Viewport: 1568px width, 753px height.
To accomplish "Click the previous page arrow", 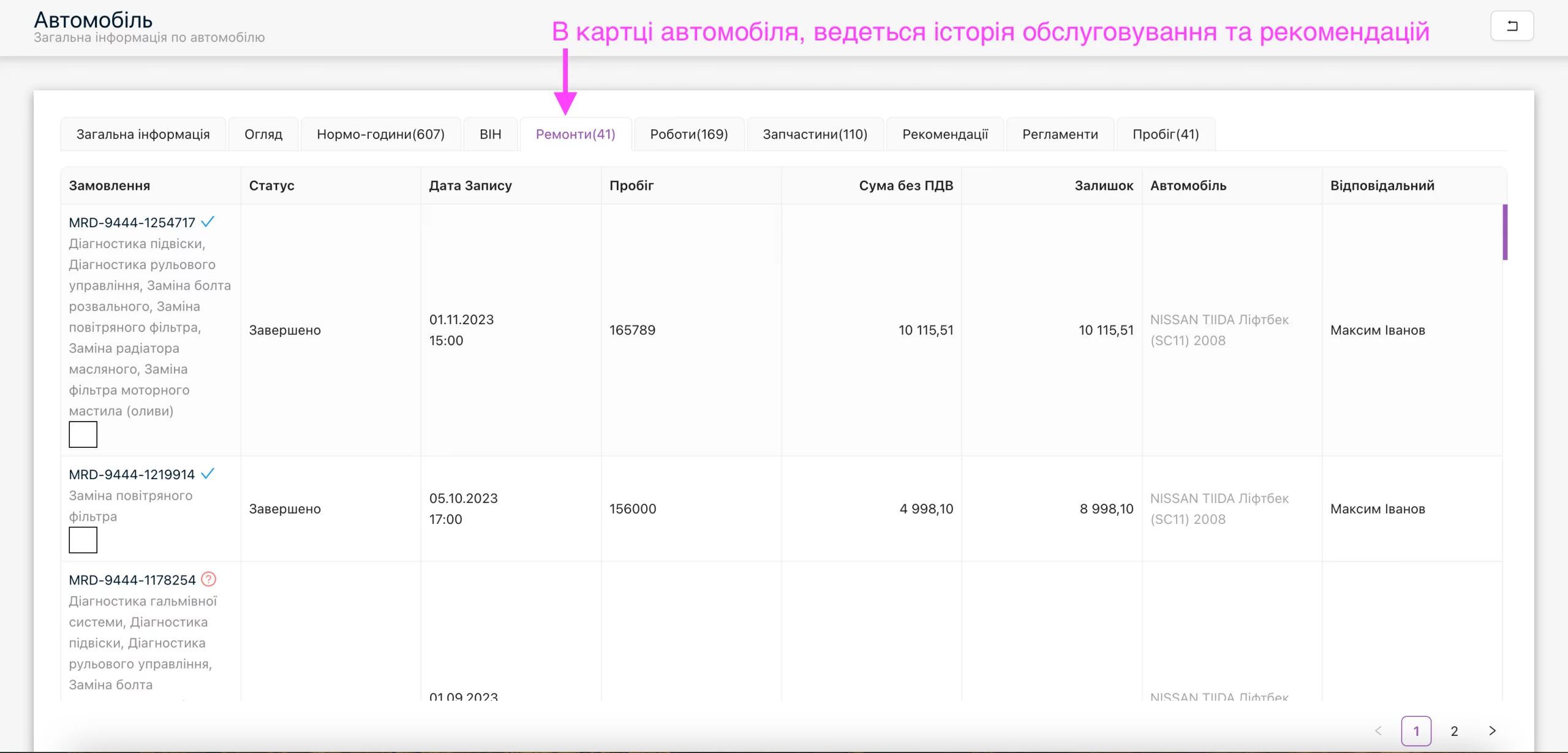I will click(1378, 730).
